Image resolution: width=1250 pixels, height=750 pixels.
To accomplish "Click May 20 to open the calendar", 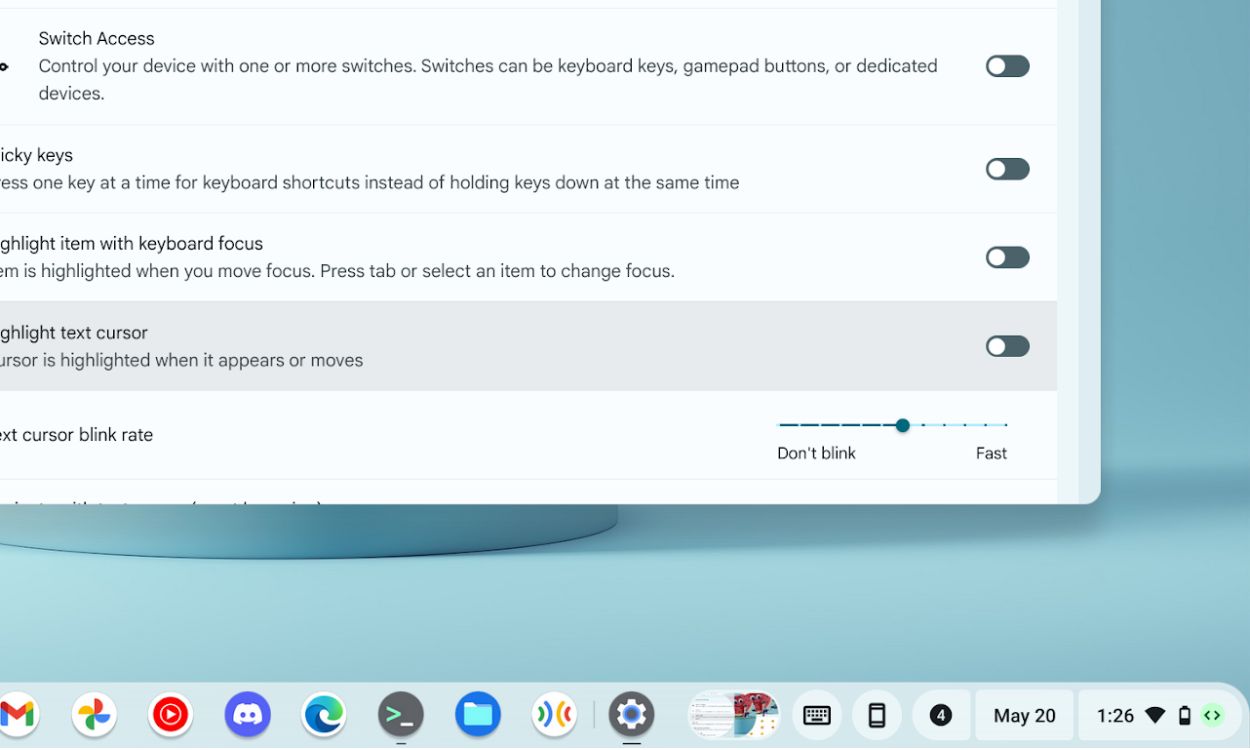I will click(x=1023, y=715).
